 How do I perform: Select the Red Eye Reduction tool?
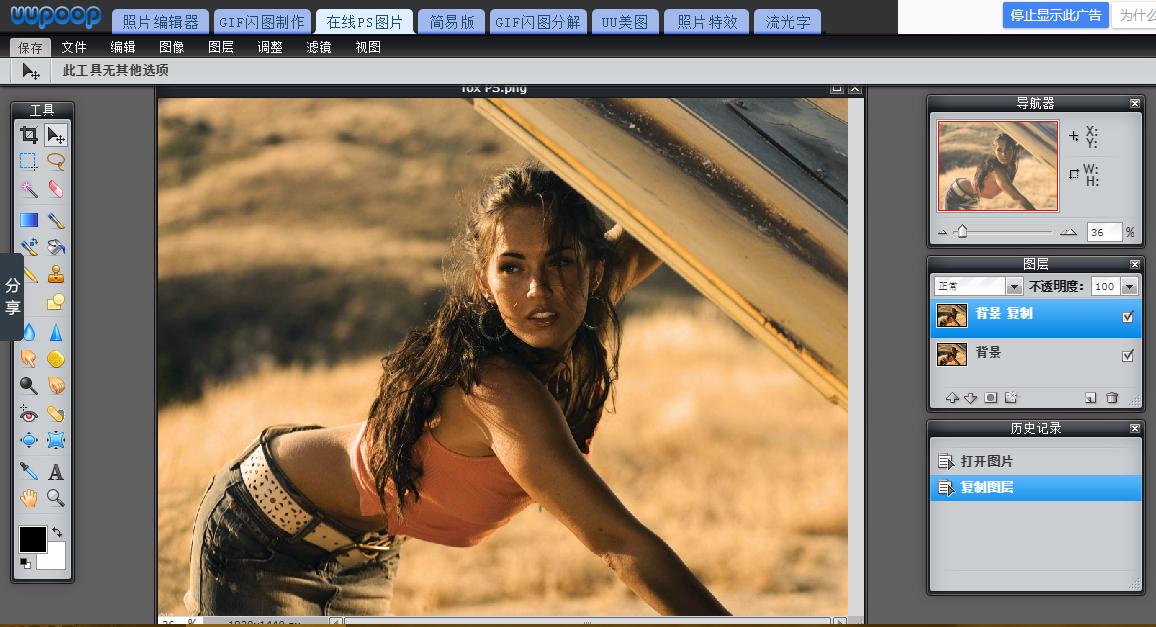[29, 414]
